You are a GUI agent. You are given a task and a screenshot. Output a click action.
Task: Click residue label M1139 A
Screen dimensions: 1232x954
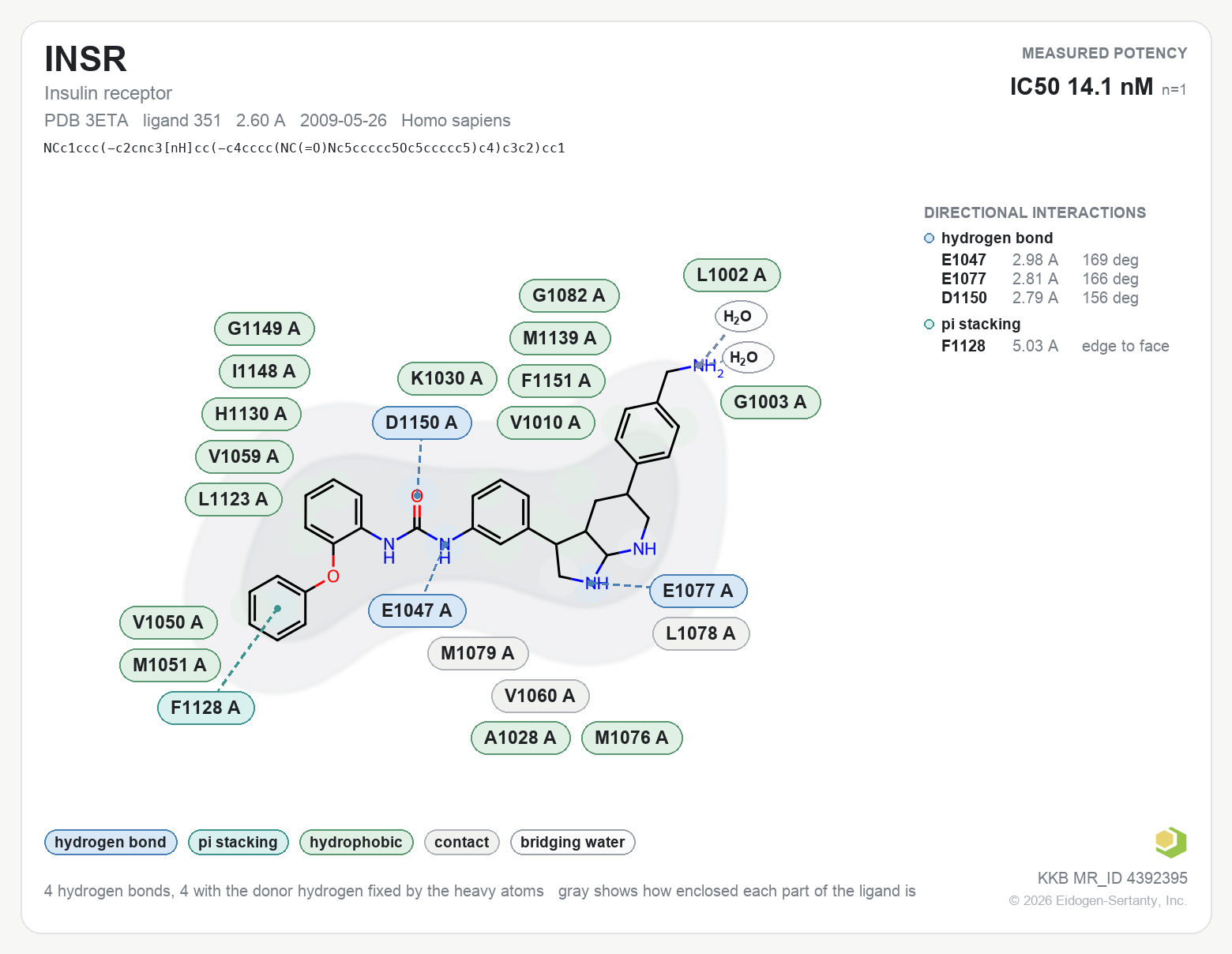pyautogui.click(x=560, y=339)
